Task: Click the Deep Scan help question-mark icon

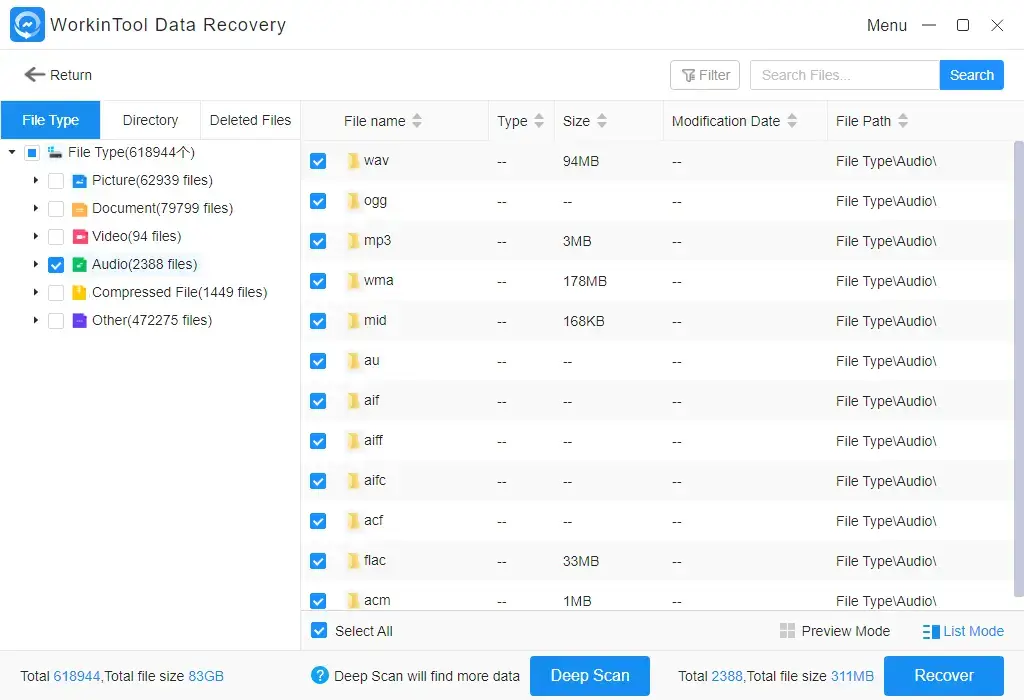Action: (319, 675)
